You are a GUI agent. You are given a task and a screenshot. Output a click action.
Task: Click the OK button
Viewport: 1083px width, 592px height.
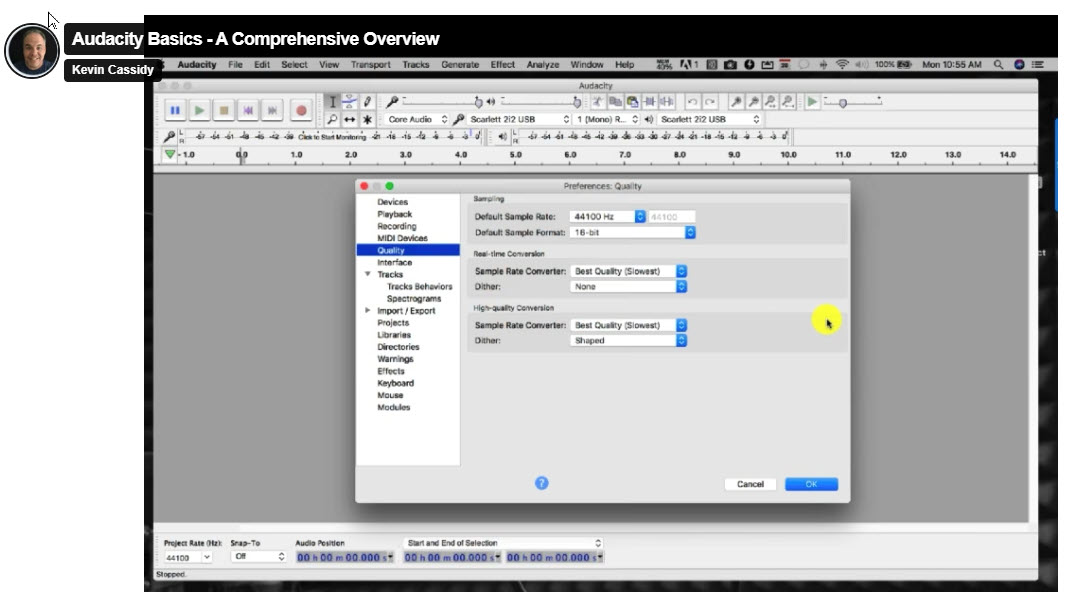(x=811, y=484)
